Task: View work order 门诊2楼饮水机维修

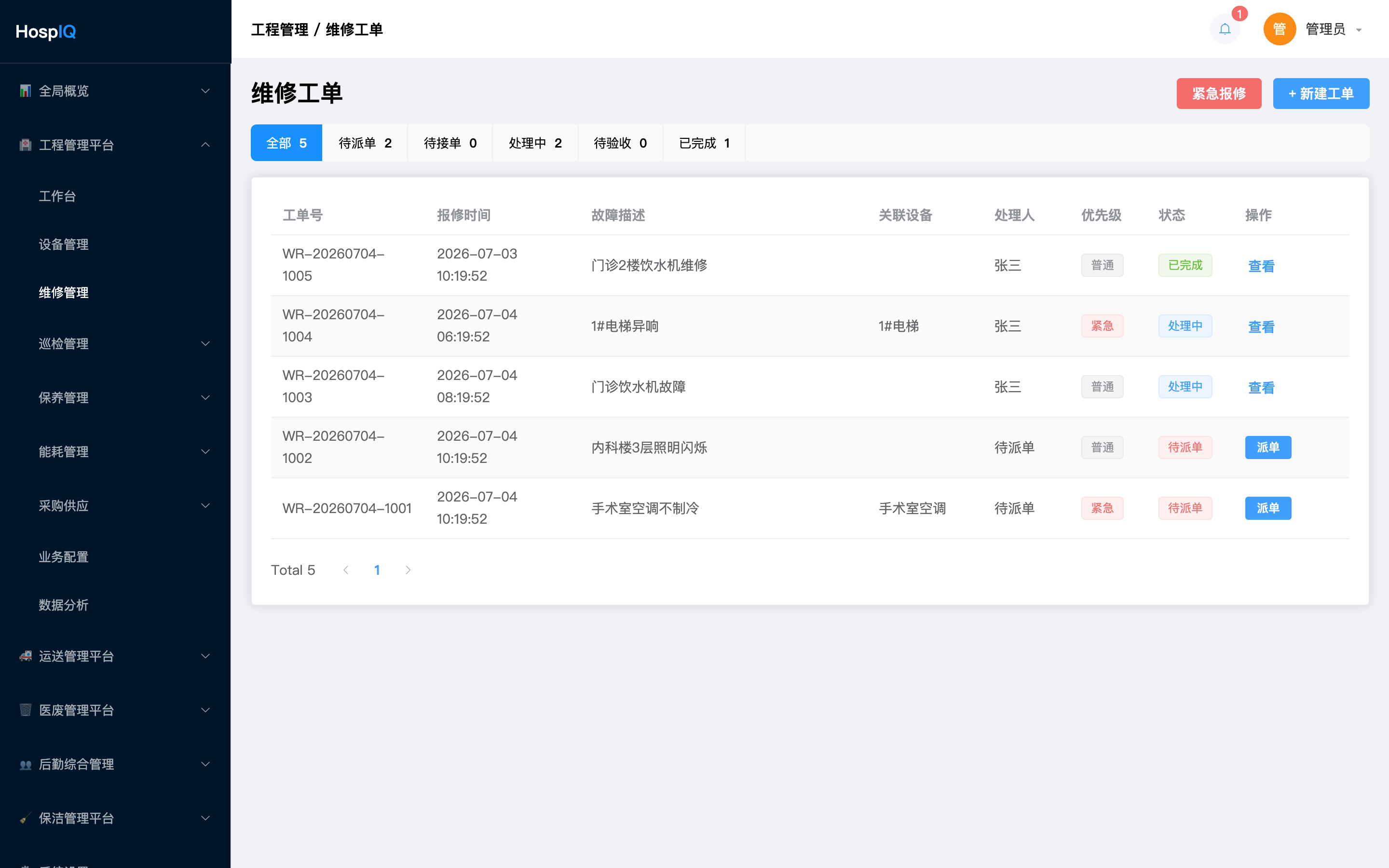Action: pos(1261,266)
